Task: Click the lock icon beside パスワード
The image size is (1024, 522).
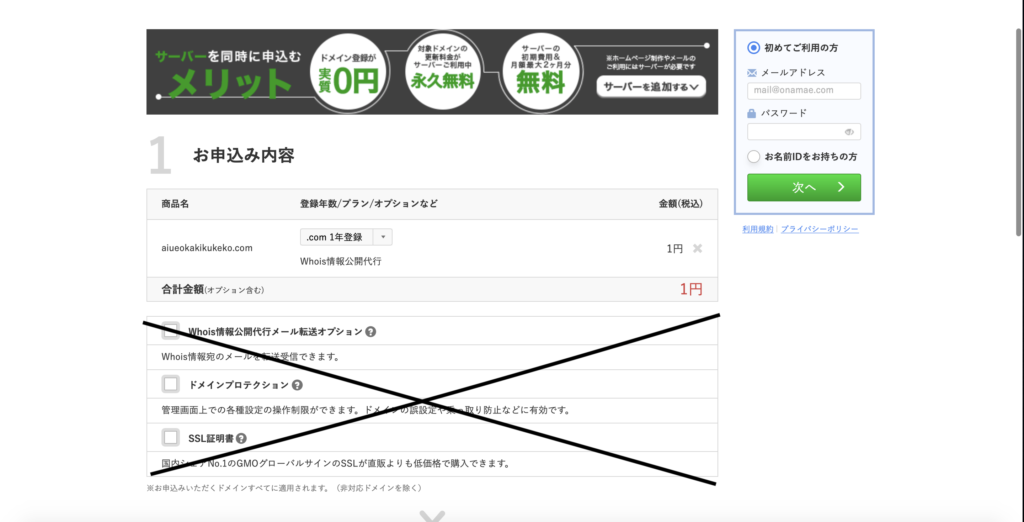Action: (752, 113)
